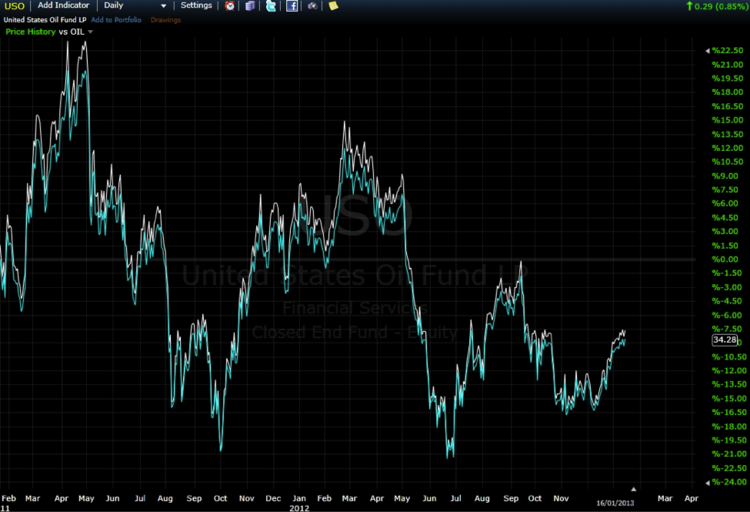This screenshot has height=512, width=750.
Task: Click the %-21.00 axis label
Action: coord(729,454)
